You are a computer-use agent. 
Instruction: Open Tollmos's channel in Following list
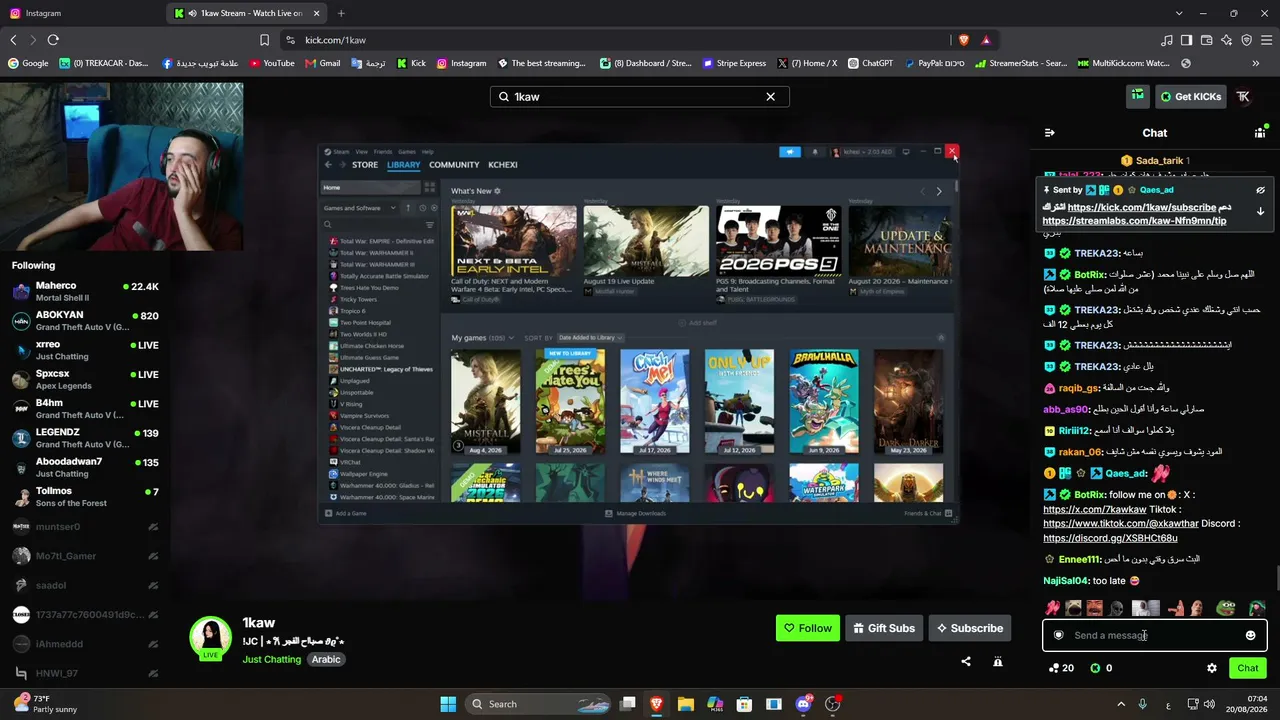[85, 497]
